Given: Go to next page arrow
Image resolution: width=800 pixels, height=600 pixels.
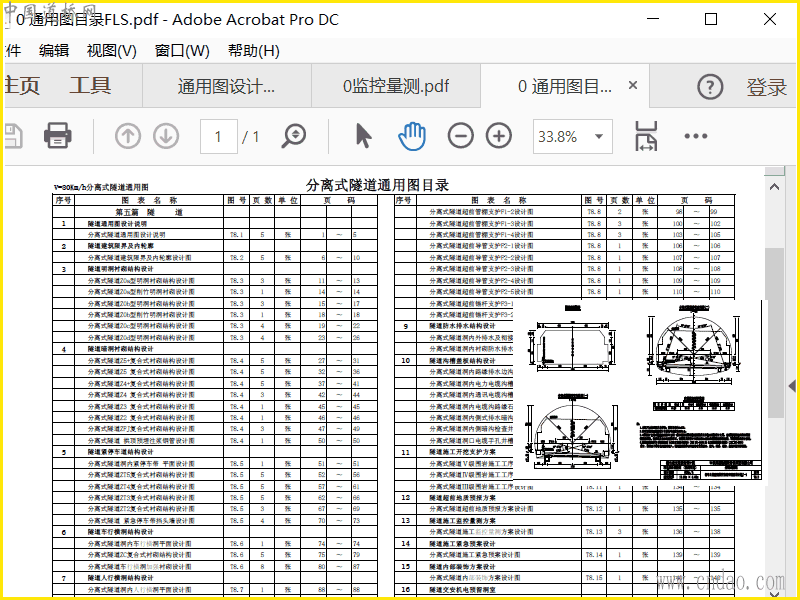Looking at the screenshot, I should point(166,136).
